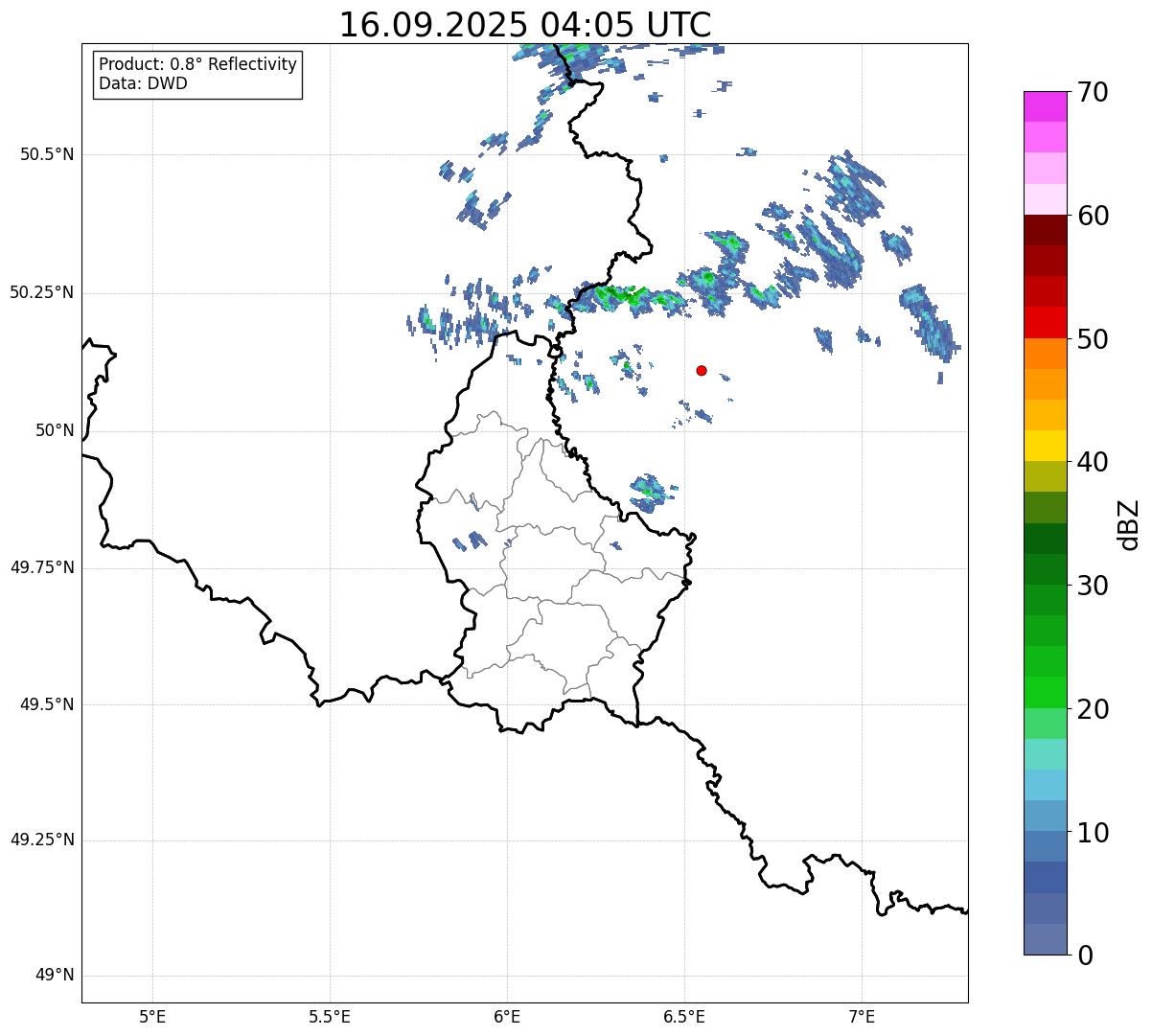Click the title 16.09.2025 04:05 UTC
This screenshot has height=1036, width=1152.
[x=525, y=25]
